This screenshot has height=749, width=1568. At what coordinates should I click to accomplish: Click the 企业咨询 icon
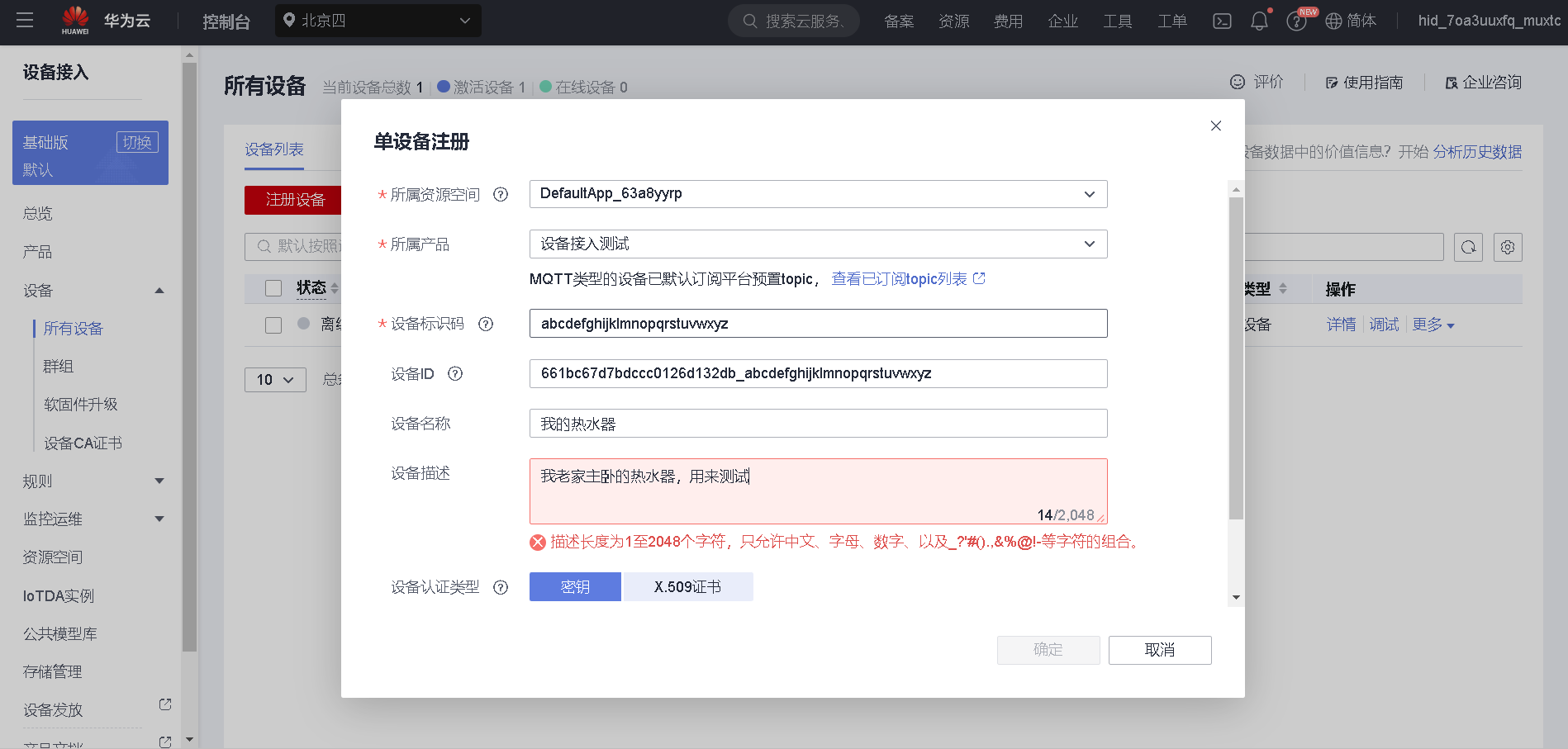pos(1451,83)
